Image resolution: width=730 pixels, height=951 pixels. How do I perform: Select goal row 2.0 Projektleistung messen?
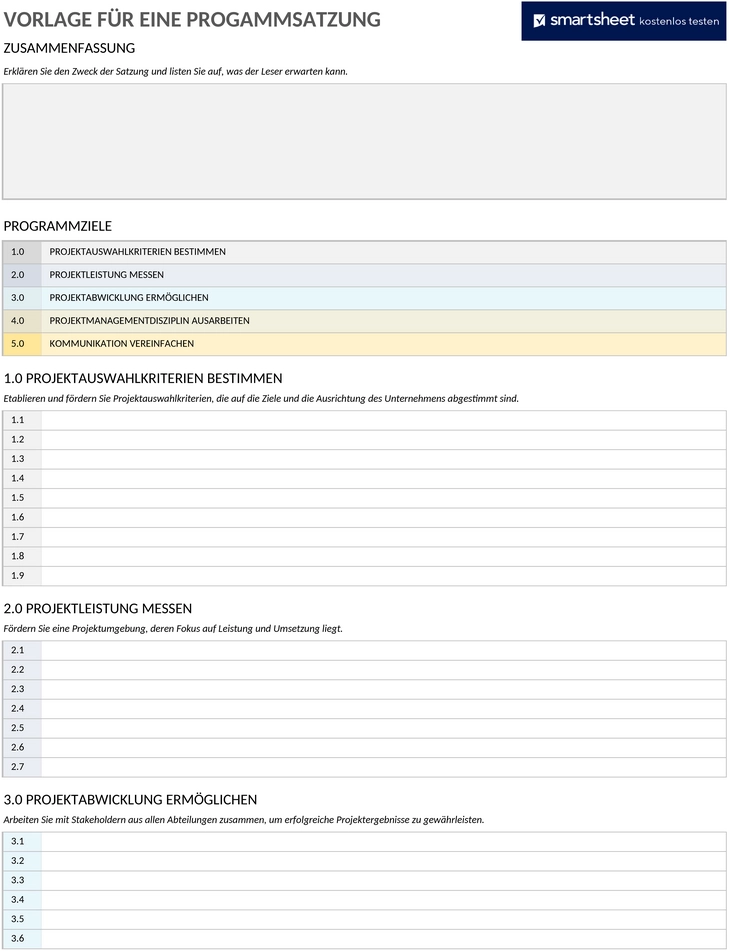[364, 275]
